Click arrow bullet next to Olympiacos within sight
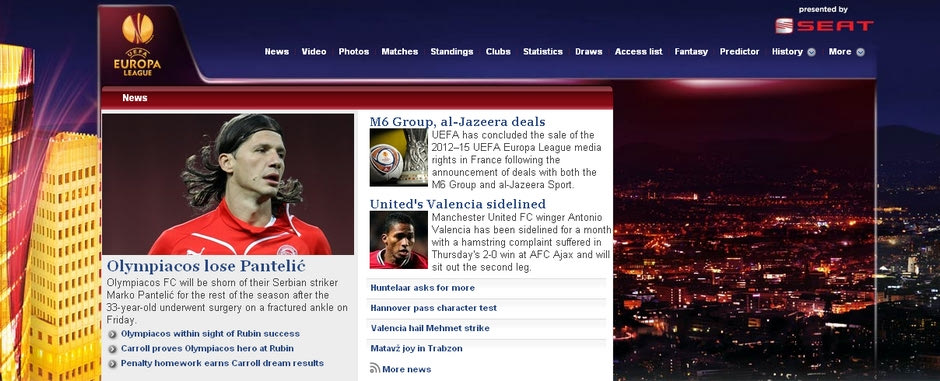 (x=113, y=334)
